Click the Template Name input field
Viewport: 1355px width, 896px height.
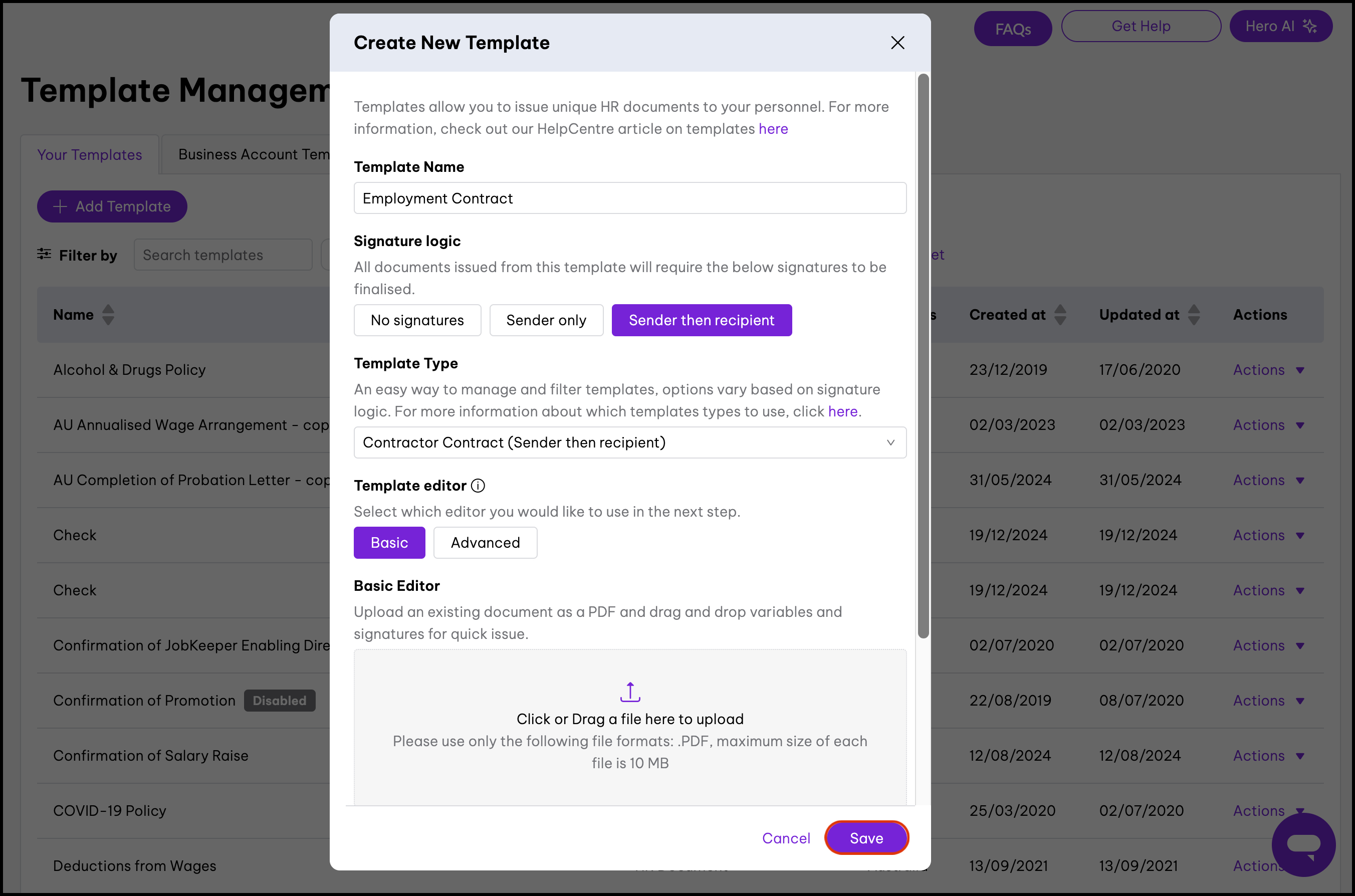pyautogui.click(x=629, y=198)
